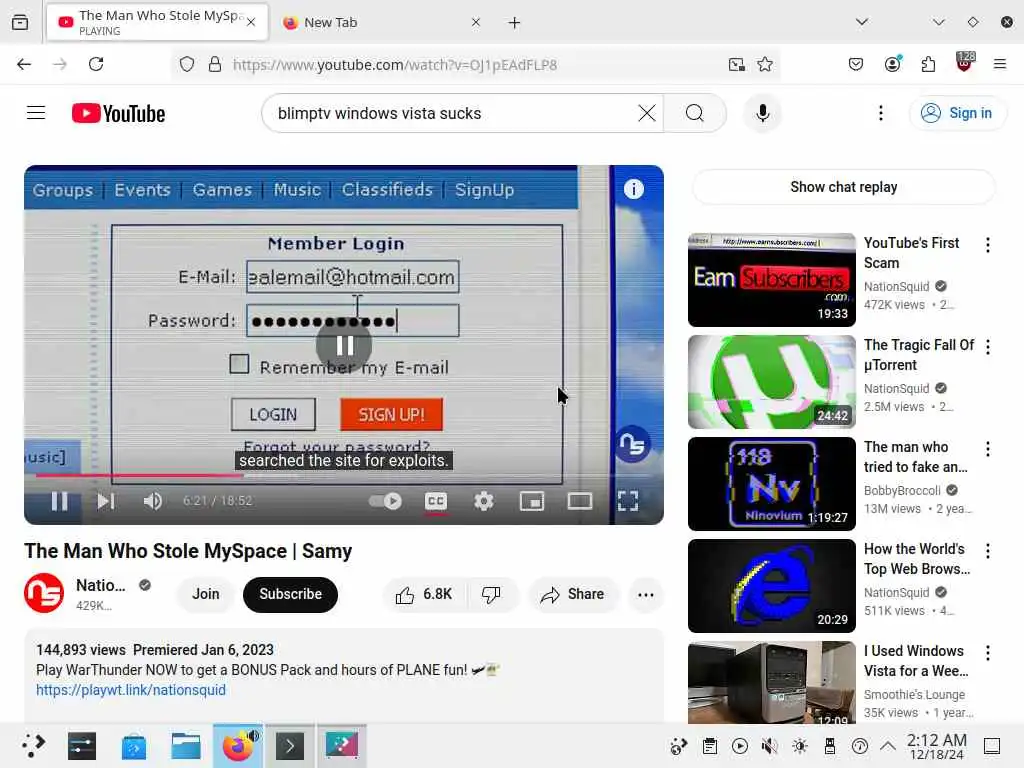Unmute audio from system tray volume icon
The width and height of the screenshot is (1024, 768).
click(x=769, y=746)
